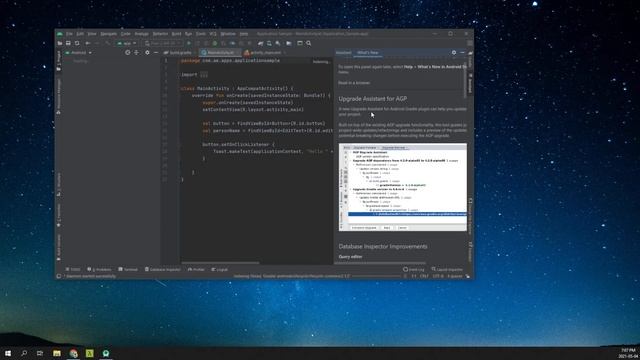Image resolution: width=640 pixels, height=360 pixels.
Task: Open the app run configuration dropdown
Action: [x=127, y=43]
